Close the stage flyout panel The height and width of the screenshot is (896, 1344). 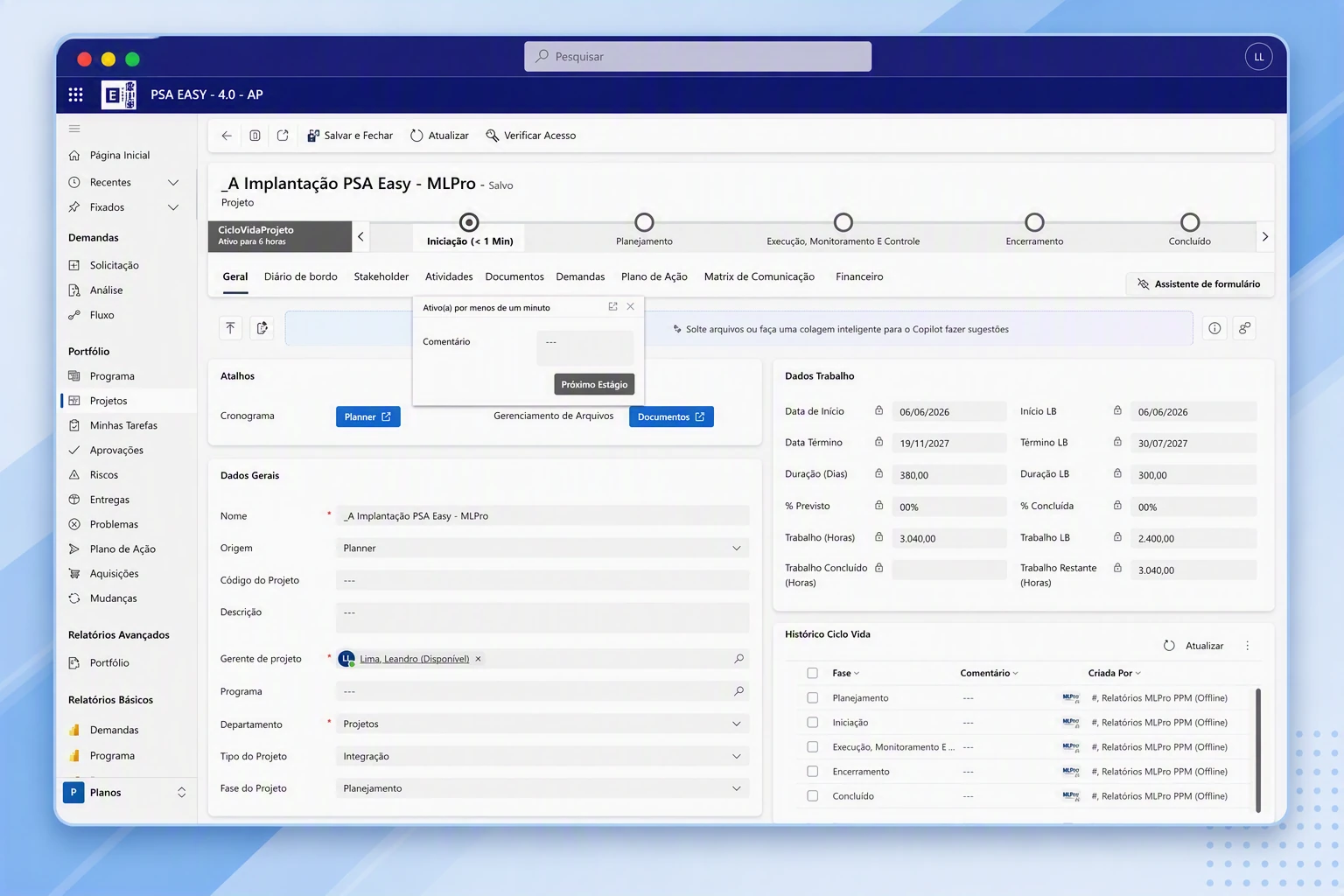pyautogui.click(x=630, y=306)
